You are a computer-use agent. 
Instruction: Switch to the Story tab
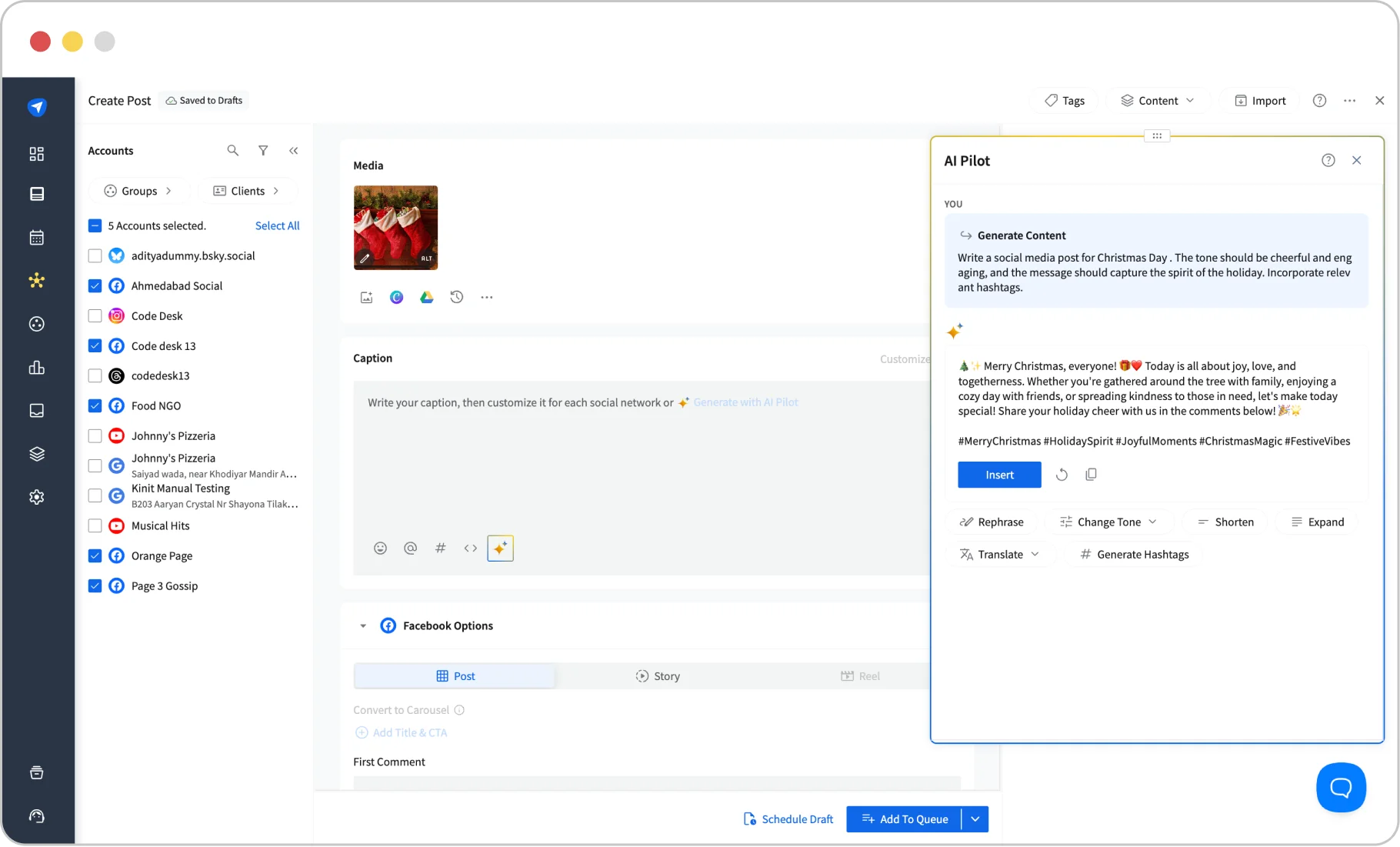658,675
